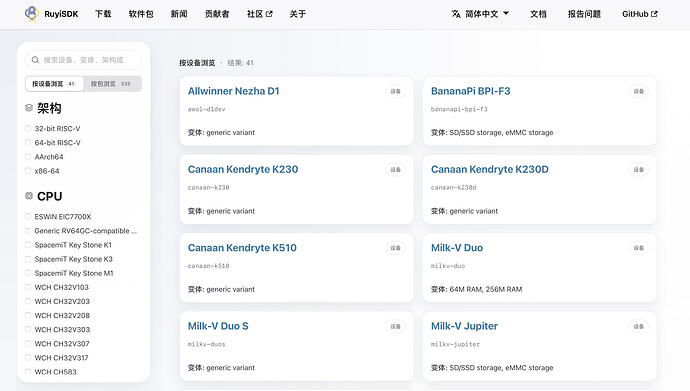Open 文档 in the navbar
This screenshot has width=690, height=391.
point(538,14)
